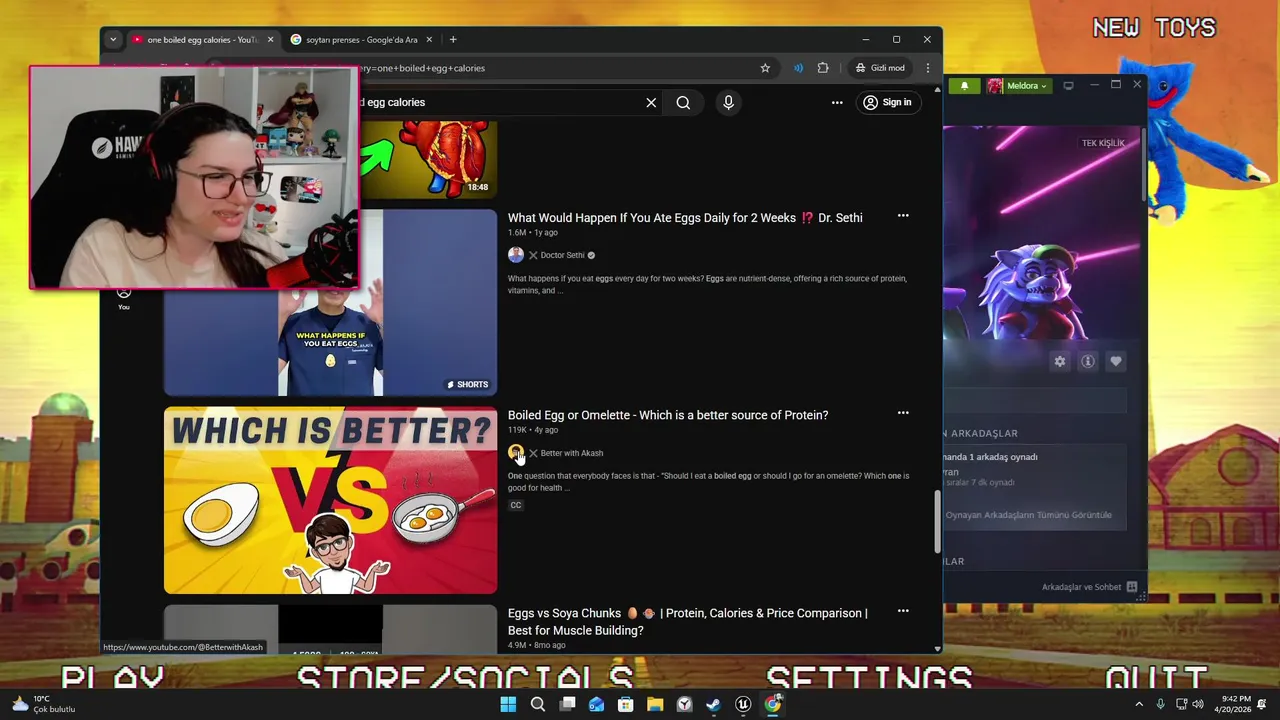This screenshot has height=720, width=1280.
Task: Open a new Chrome tab
Action: (453, 40)
